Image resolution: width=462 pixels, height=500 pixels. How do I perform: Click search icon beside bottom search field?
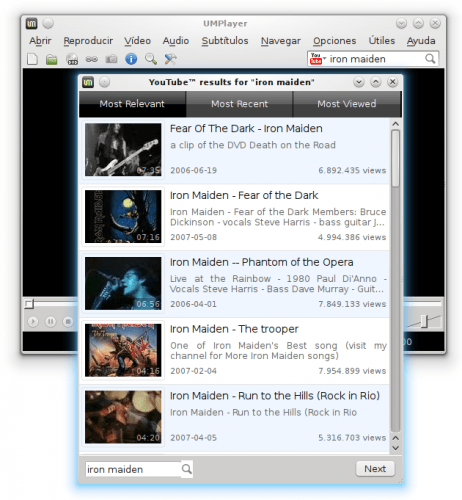click(187, 469)
